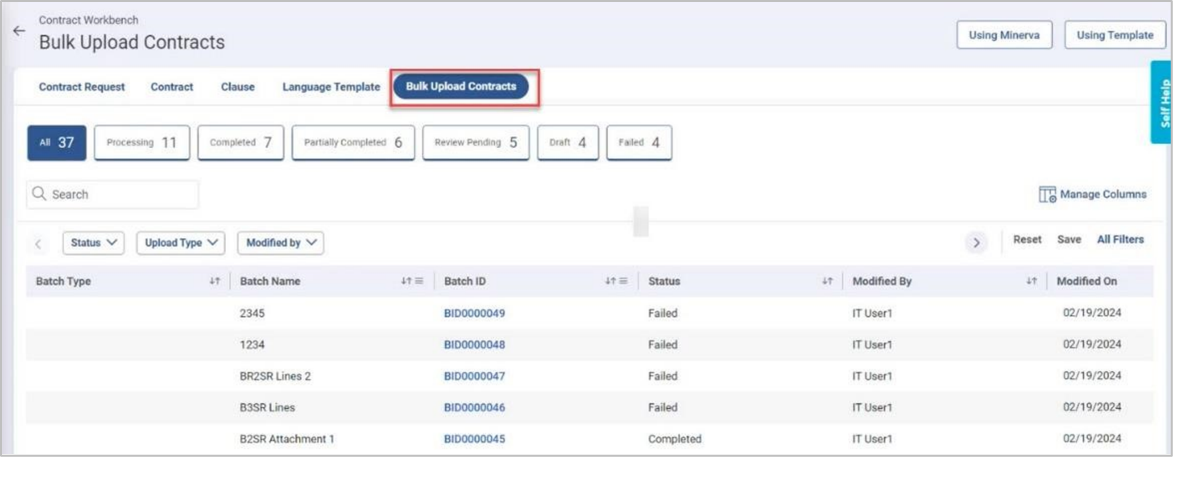Screen dimensions: 1186x480
Task: Open the Batch Name column menu icon
Action: coord(420,282)
